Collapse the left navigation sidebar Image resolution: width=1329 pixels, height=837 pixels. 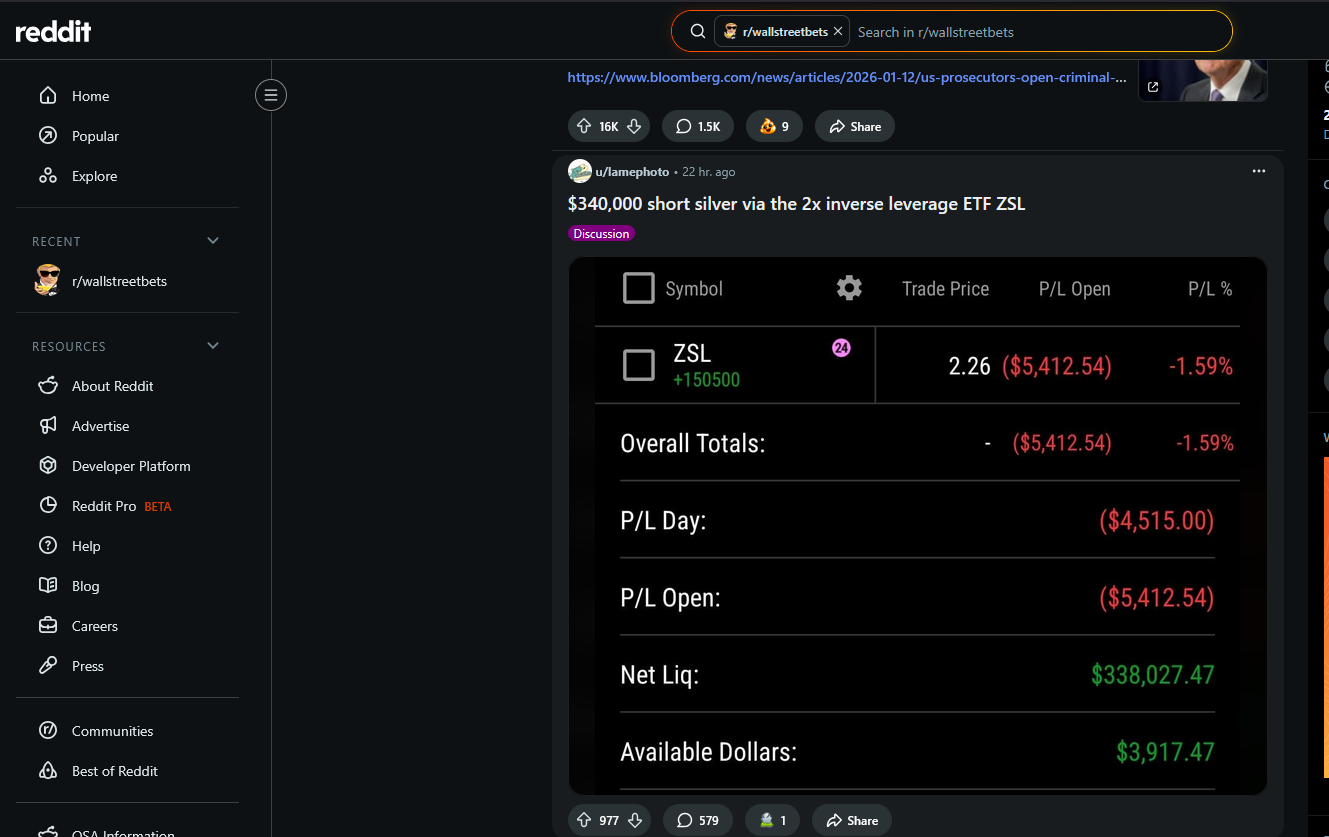(271, 95)
